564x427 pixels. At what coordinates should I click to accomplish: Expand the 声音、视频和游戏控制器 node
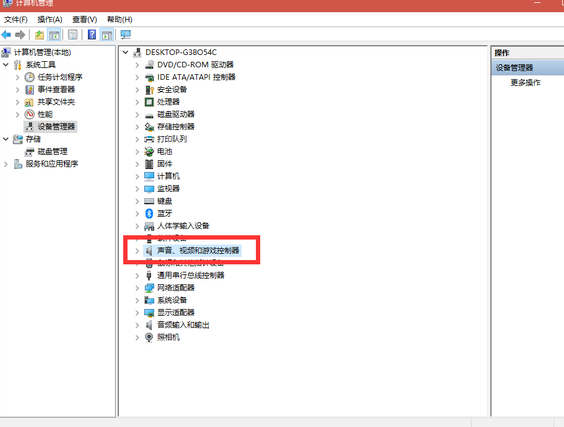(137, 251)
